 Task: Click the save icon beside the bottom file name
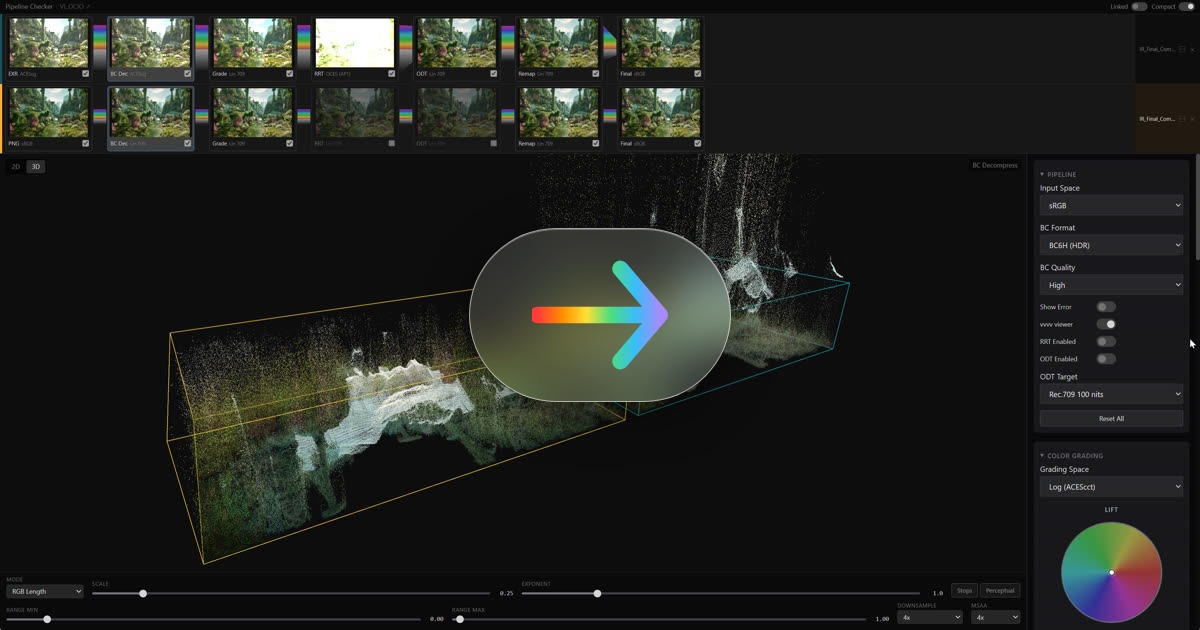point(1182,119)
